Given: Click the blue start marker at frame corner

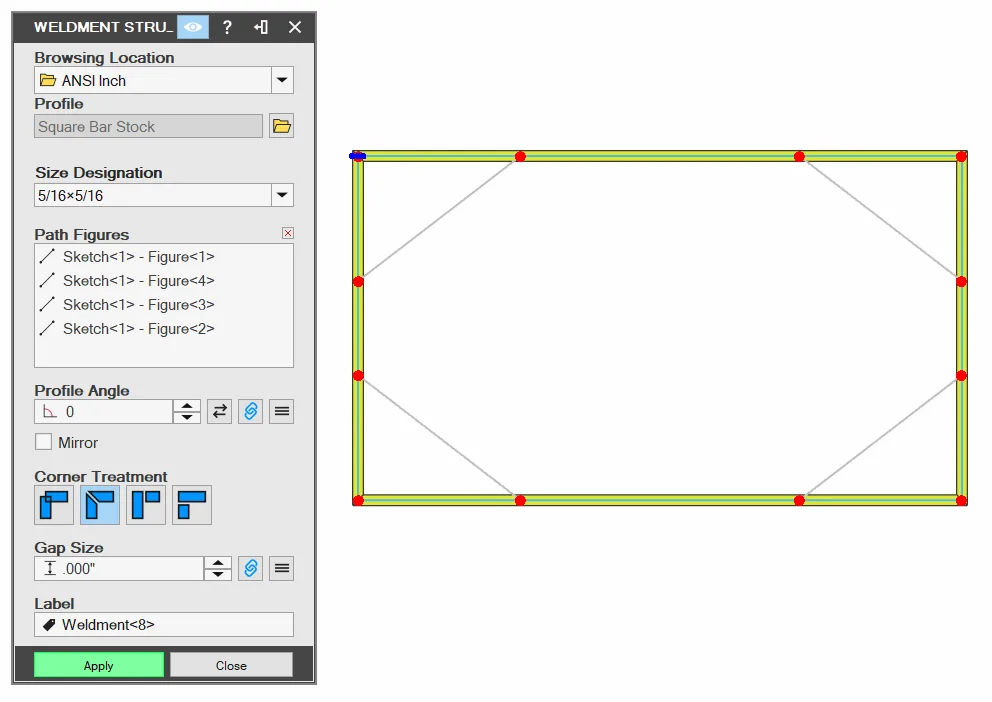Looking at the screenshot, I should (x=357, y=156).
